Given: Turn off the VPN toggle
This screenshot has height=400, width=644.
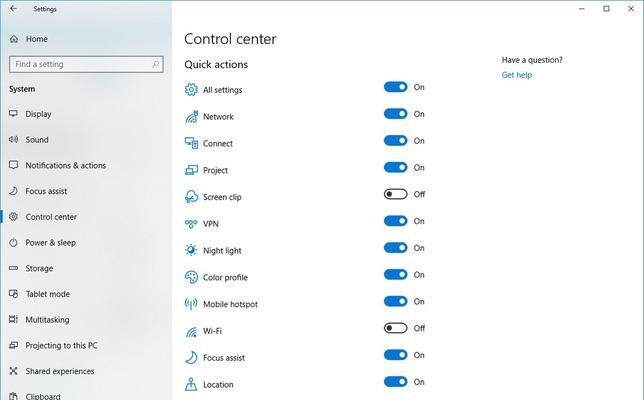Looking at the screenshot, I should click(396, 221).
